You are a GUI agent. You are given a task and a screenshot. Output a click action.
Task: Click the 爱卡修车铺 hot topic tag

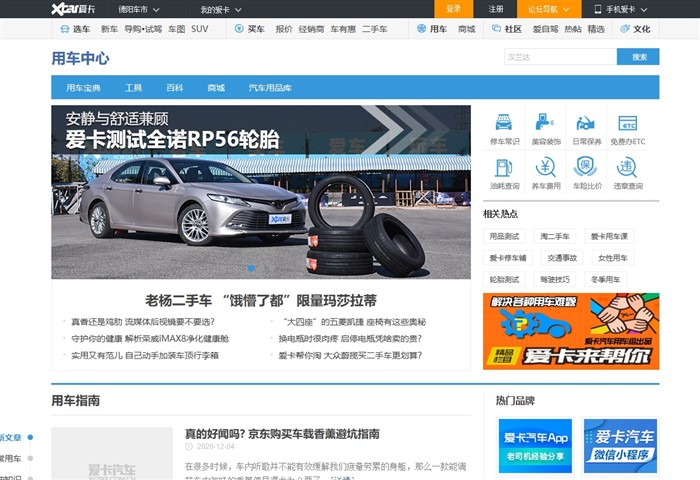pos(508,258)
